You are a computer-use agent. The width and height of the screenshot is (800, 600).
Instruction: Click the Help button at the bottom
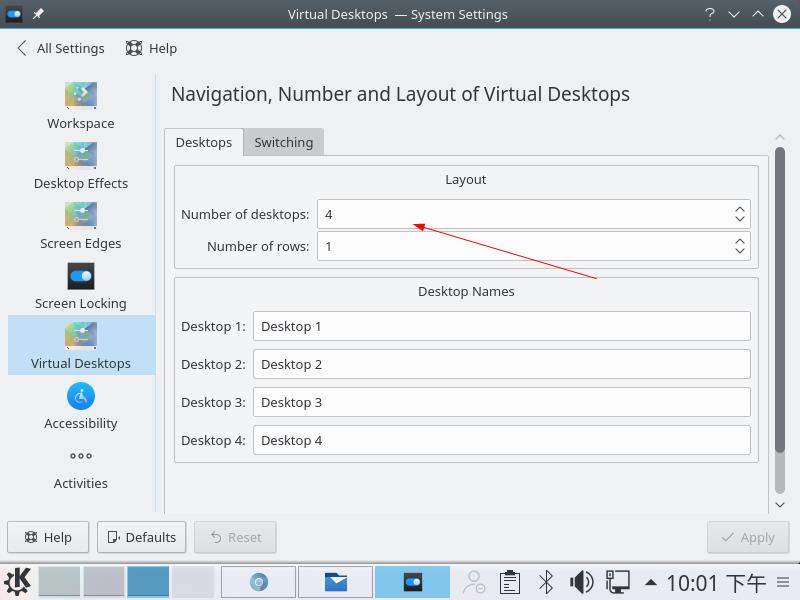point(48,537)
